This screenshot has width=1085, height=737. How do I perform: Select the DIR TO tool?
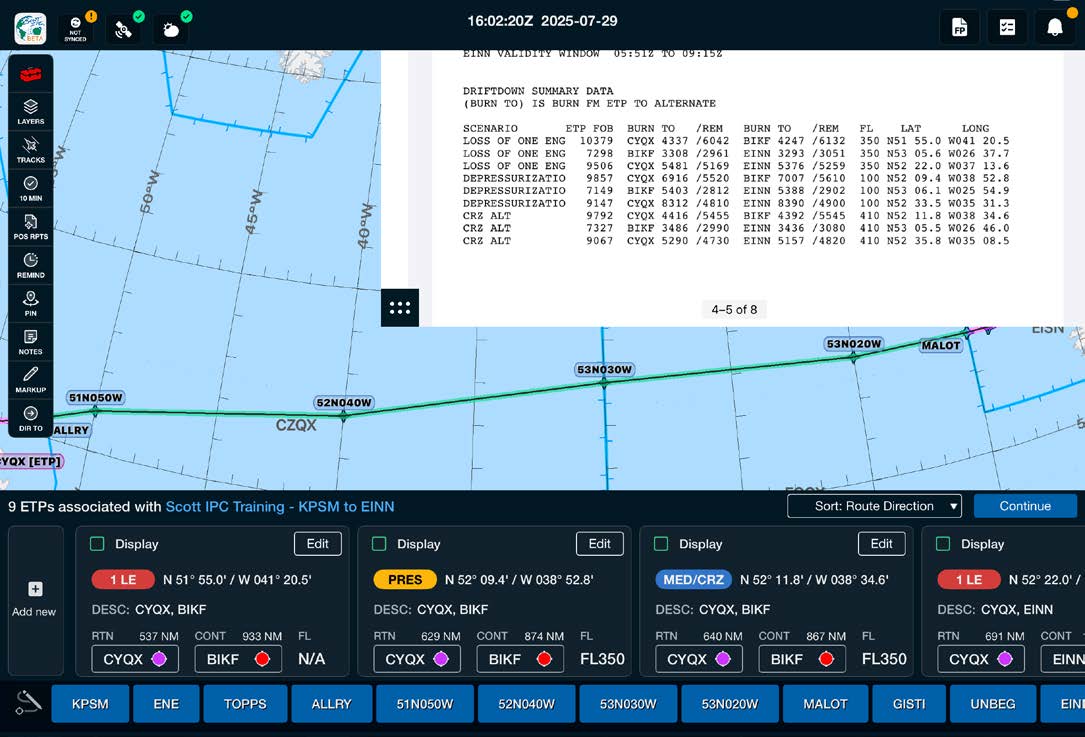click(30, 419)
